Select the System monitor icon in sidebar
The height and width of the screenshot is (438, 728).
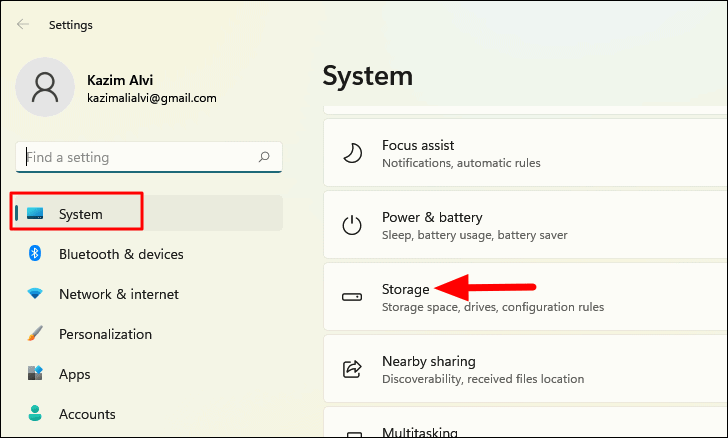pos(35,213)
